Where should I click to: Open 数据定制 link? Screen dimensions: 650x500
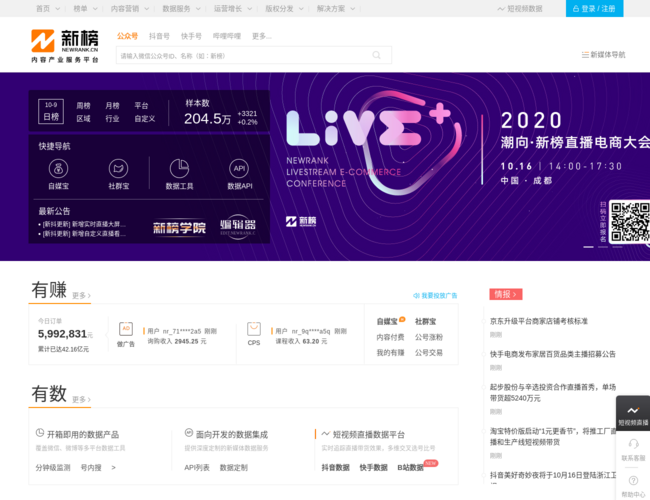point(233,468)
